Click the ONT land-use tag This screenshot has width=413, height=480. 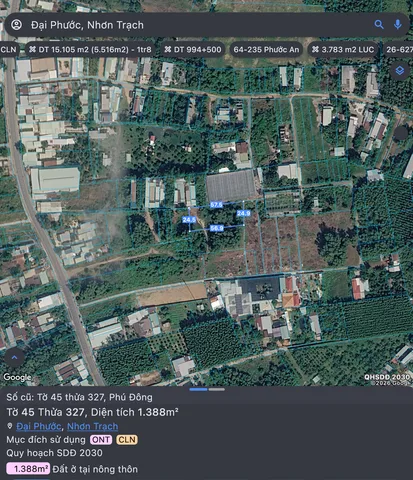click(x=101, y=440)
